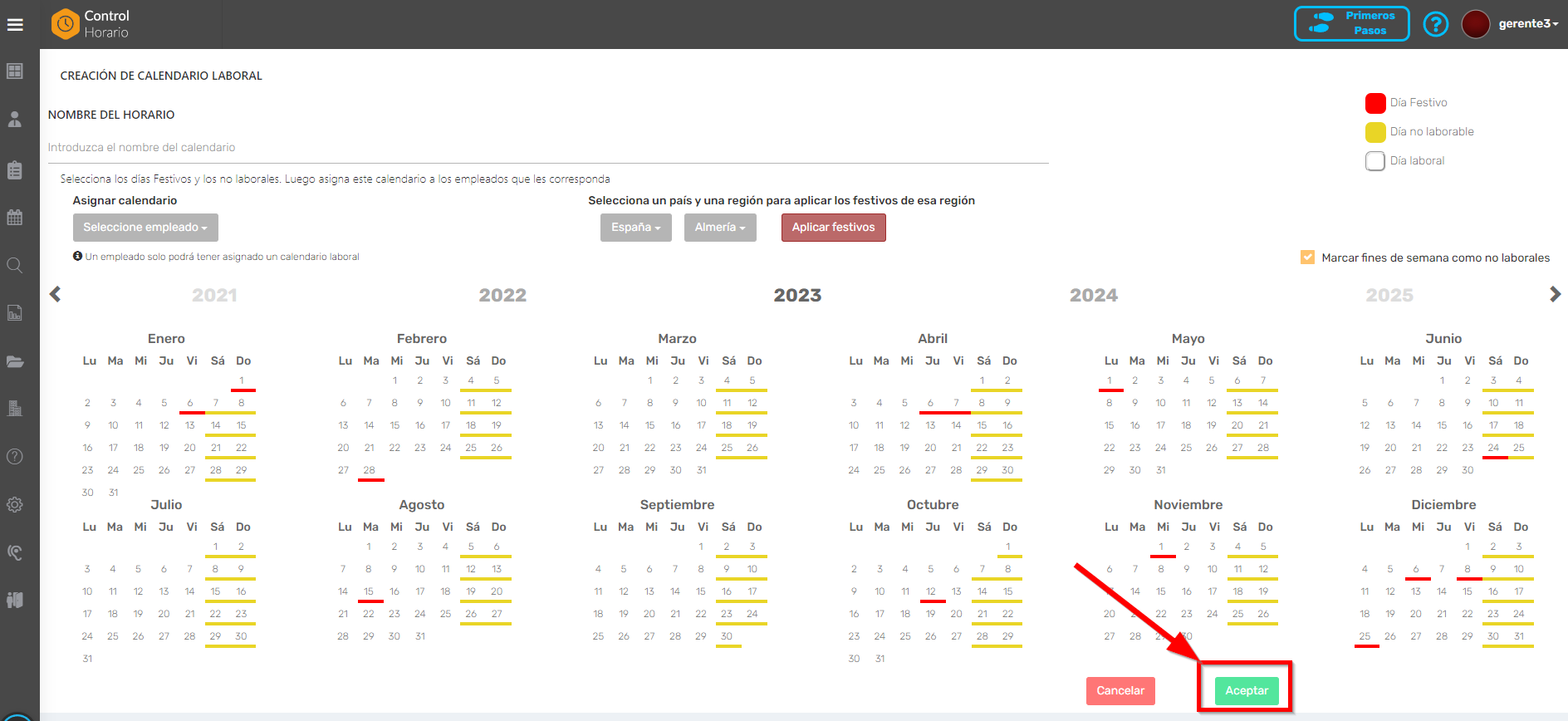
Task: Click day 28 in Febrero
Action: coord(370,470)
